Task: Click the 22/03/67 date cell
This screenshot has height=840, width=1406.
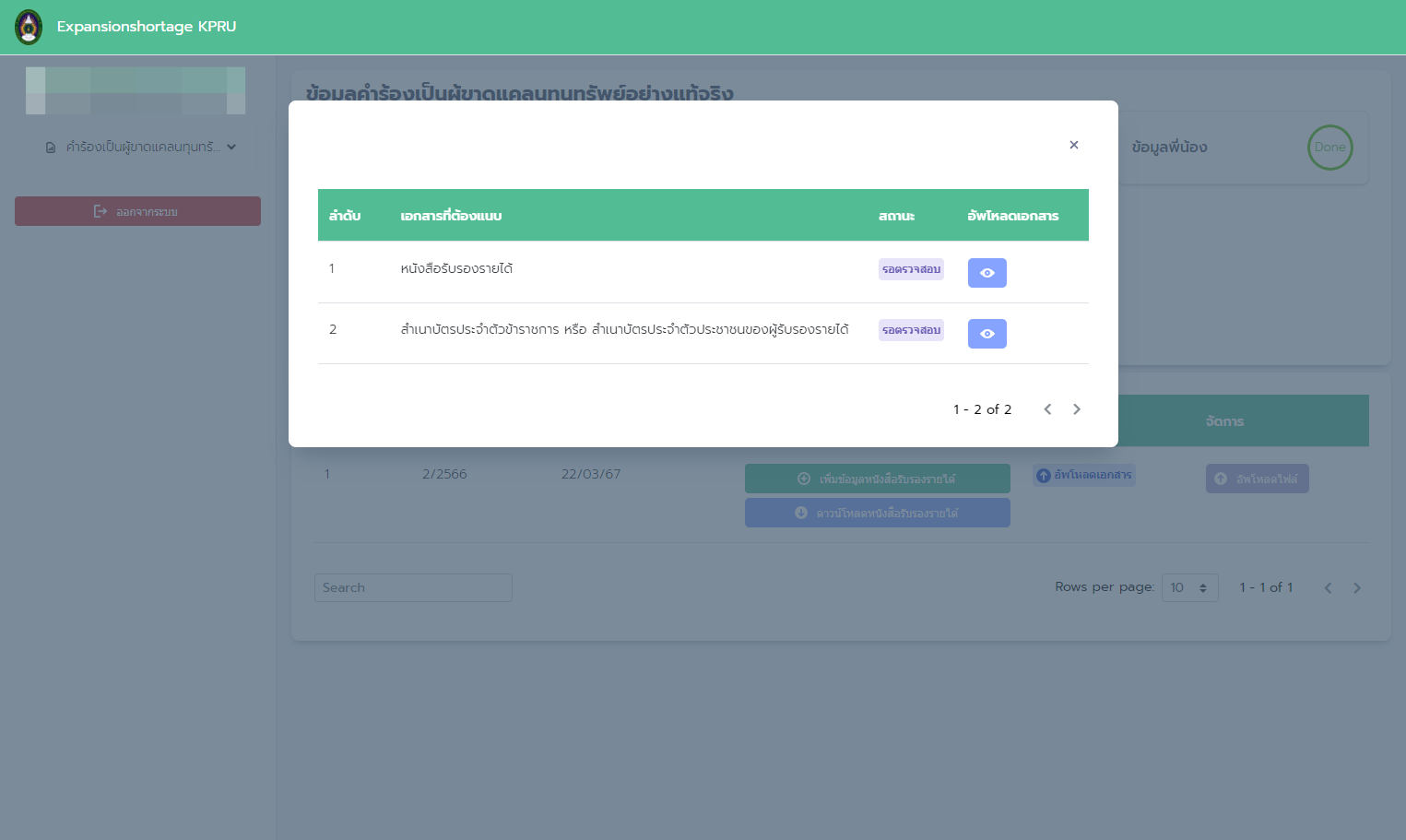Action: [591, 474]
